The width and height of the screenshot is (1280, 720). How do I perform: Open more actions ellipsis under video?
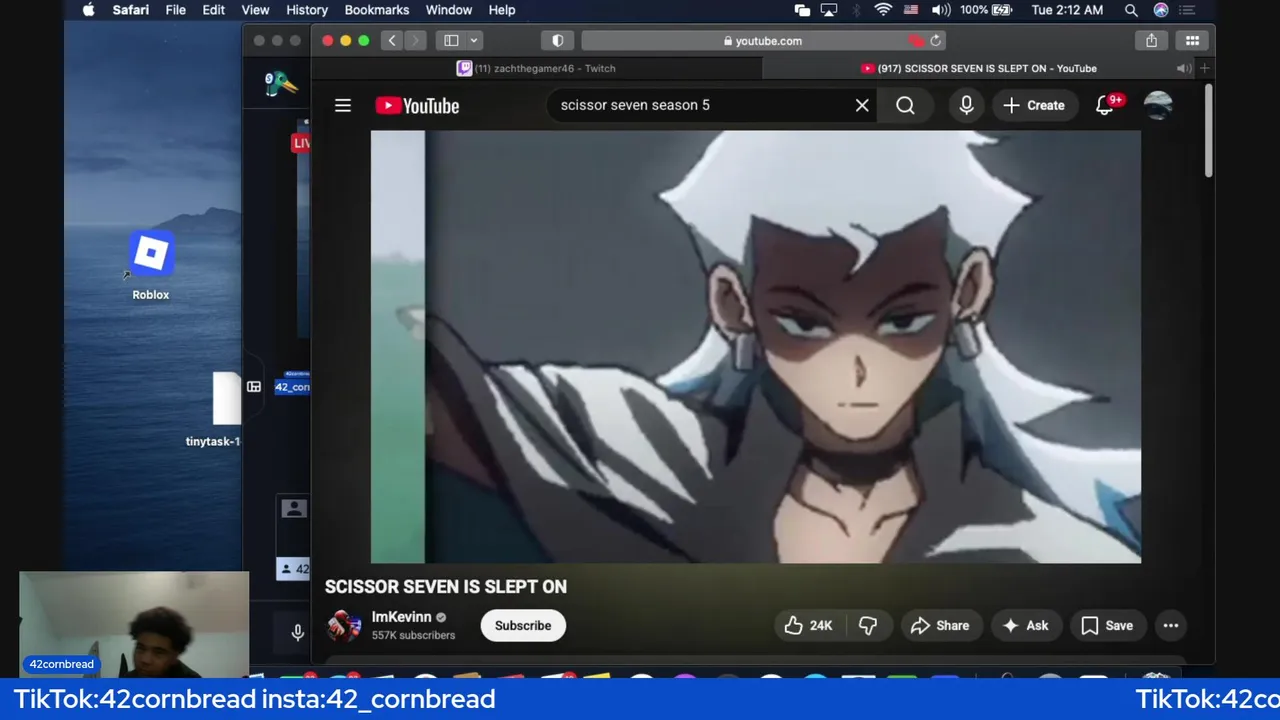coord(1170,625)
